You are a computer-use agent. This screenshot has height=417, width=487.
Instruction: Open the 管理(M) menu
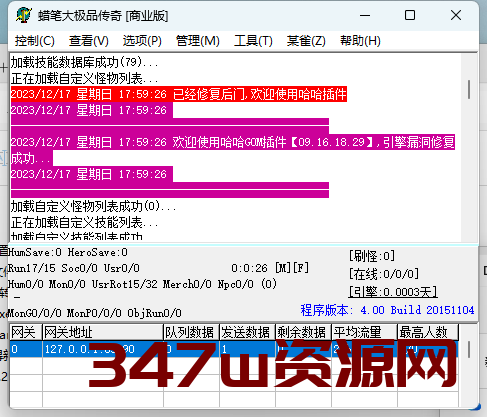(x=198, y=41)
